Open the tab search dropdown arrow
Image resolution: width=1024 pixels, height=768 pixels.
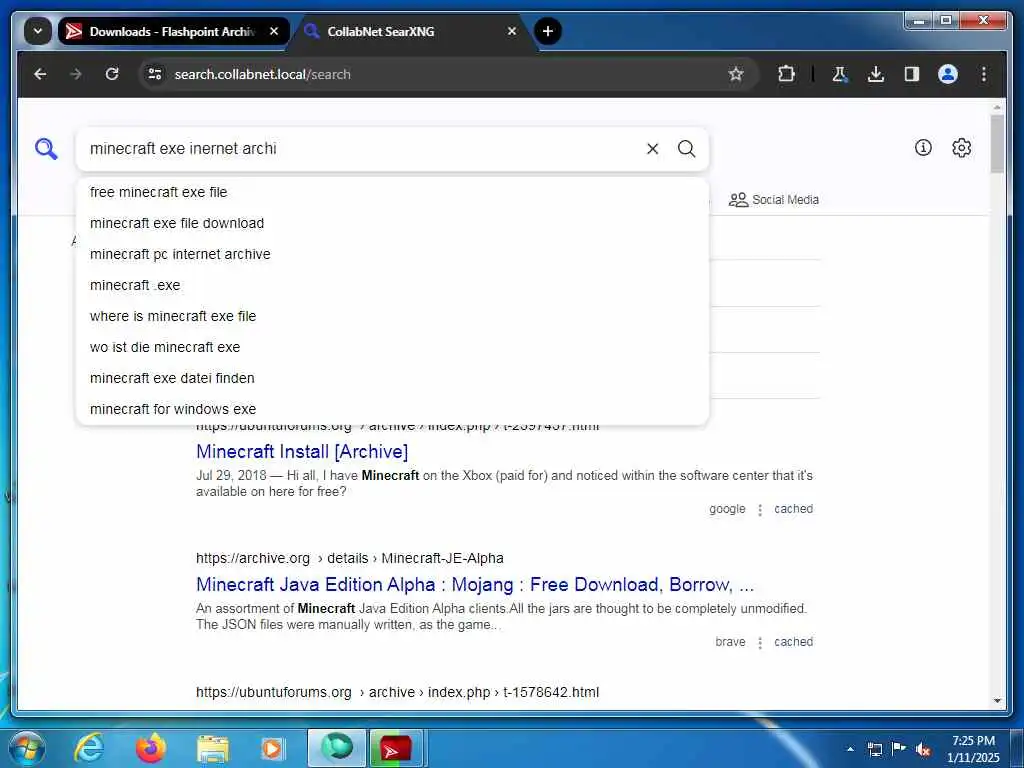point(37,31)
